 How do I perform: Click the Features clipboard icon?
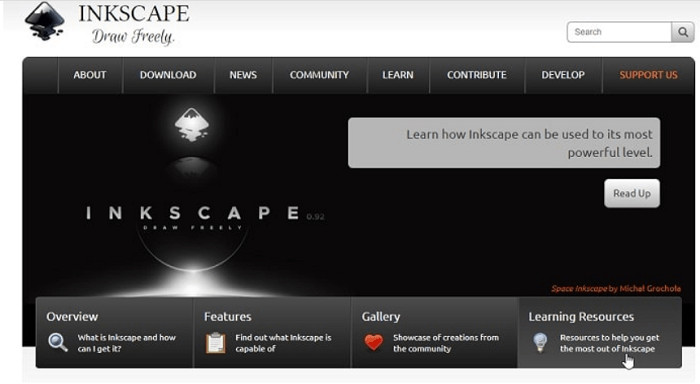[216, 343]
